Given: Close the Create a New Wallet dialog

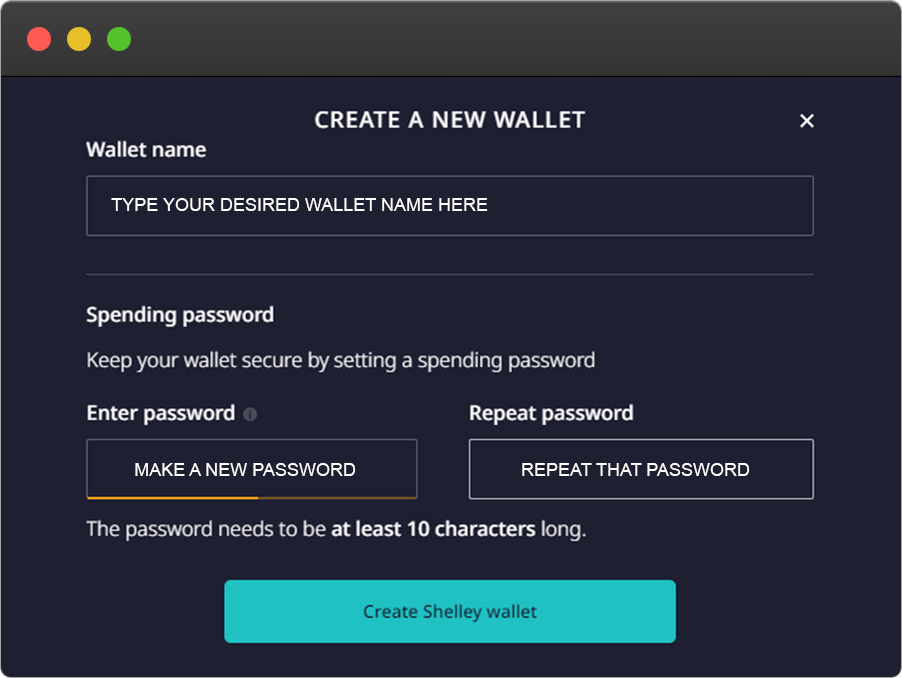Looking at the screenshot, I should click(807, 121).
